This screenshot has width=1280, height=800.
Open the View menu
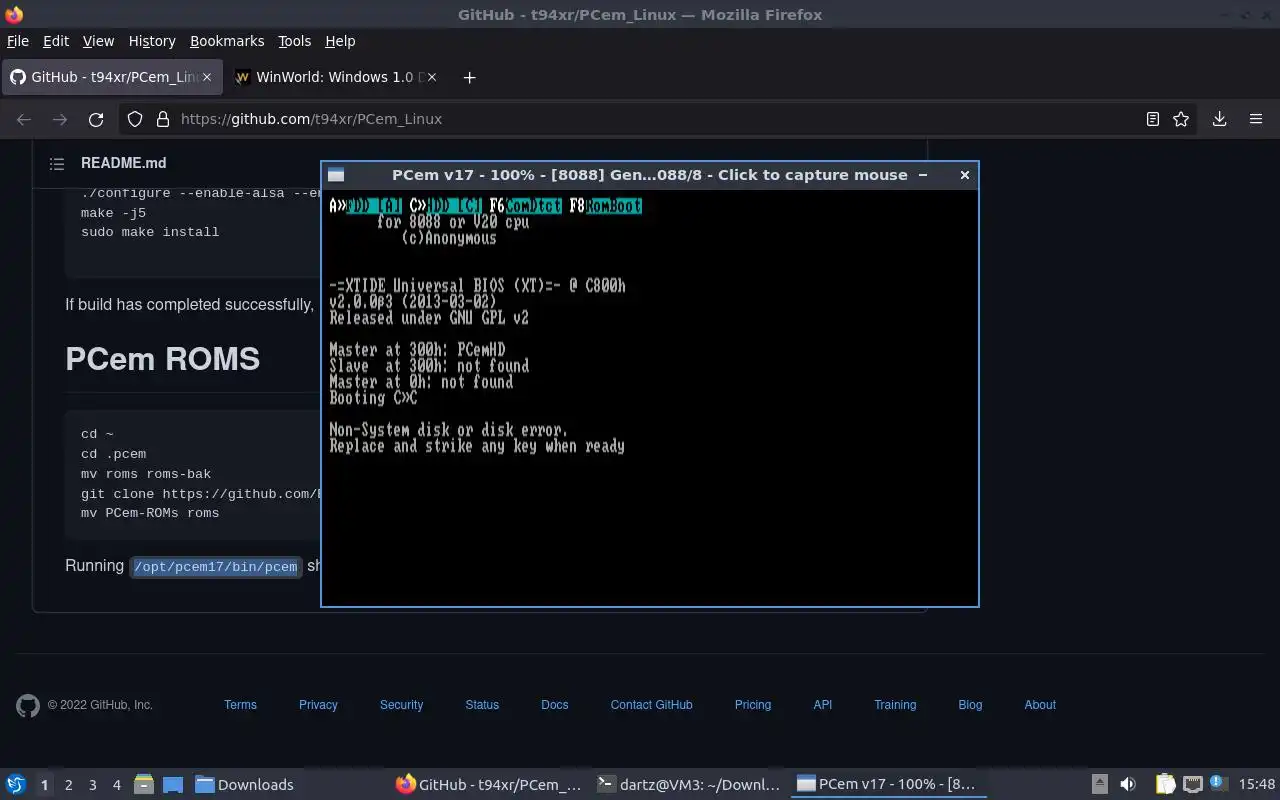coord(98,41)
